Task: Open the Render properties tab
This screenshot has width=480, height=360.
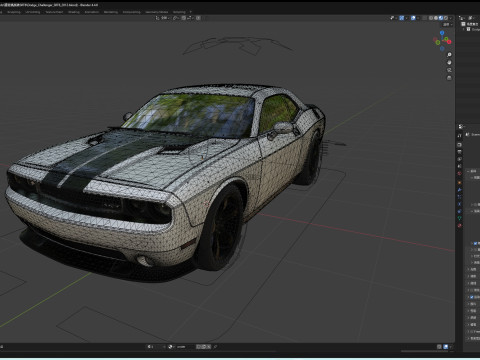Action: click(459, 145)
